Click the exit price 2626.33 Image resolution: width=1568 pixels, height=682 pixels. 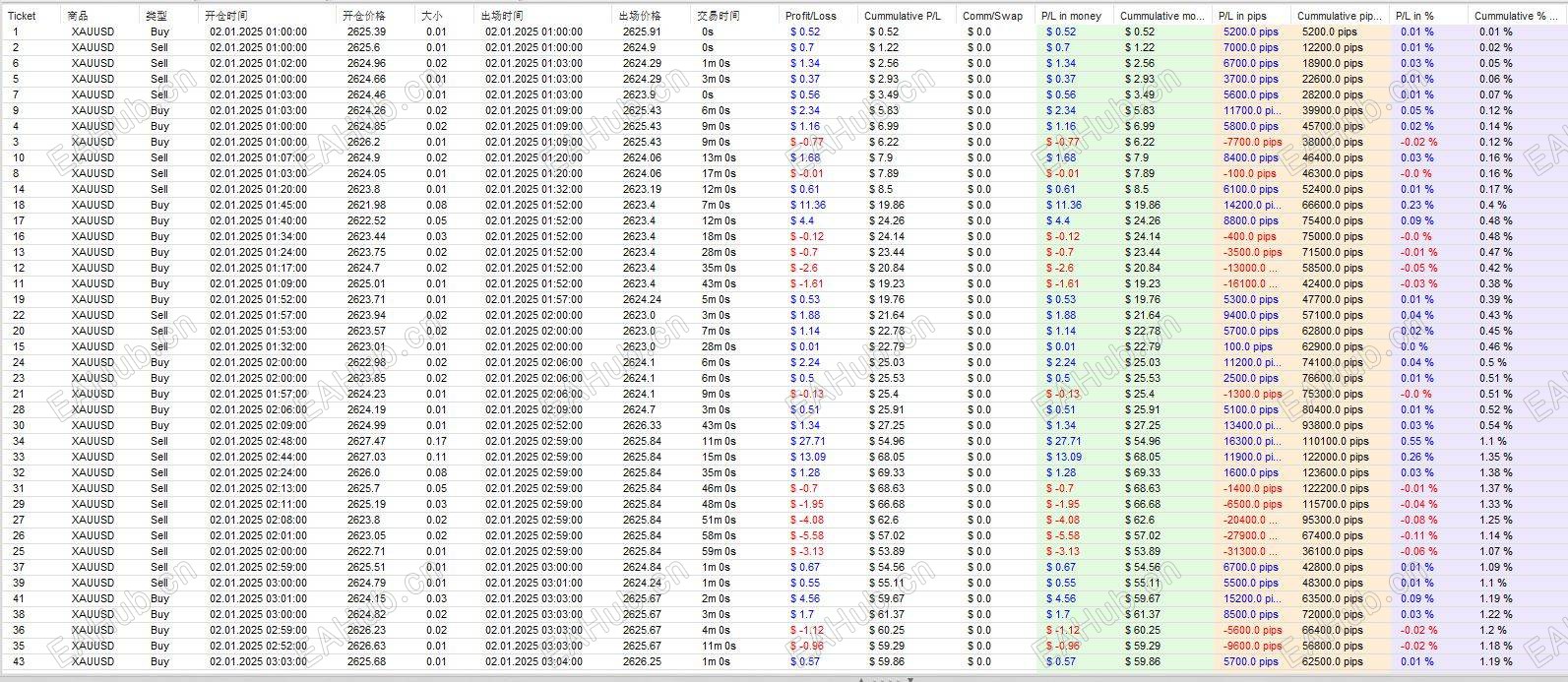click(642, 425)
